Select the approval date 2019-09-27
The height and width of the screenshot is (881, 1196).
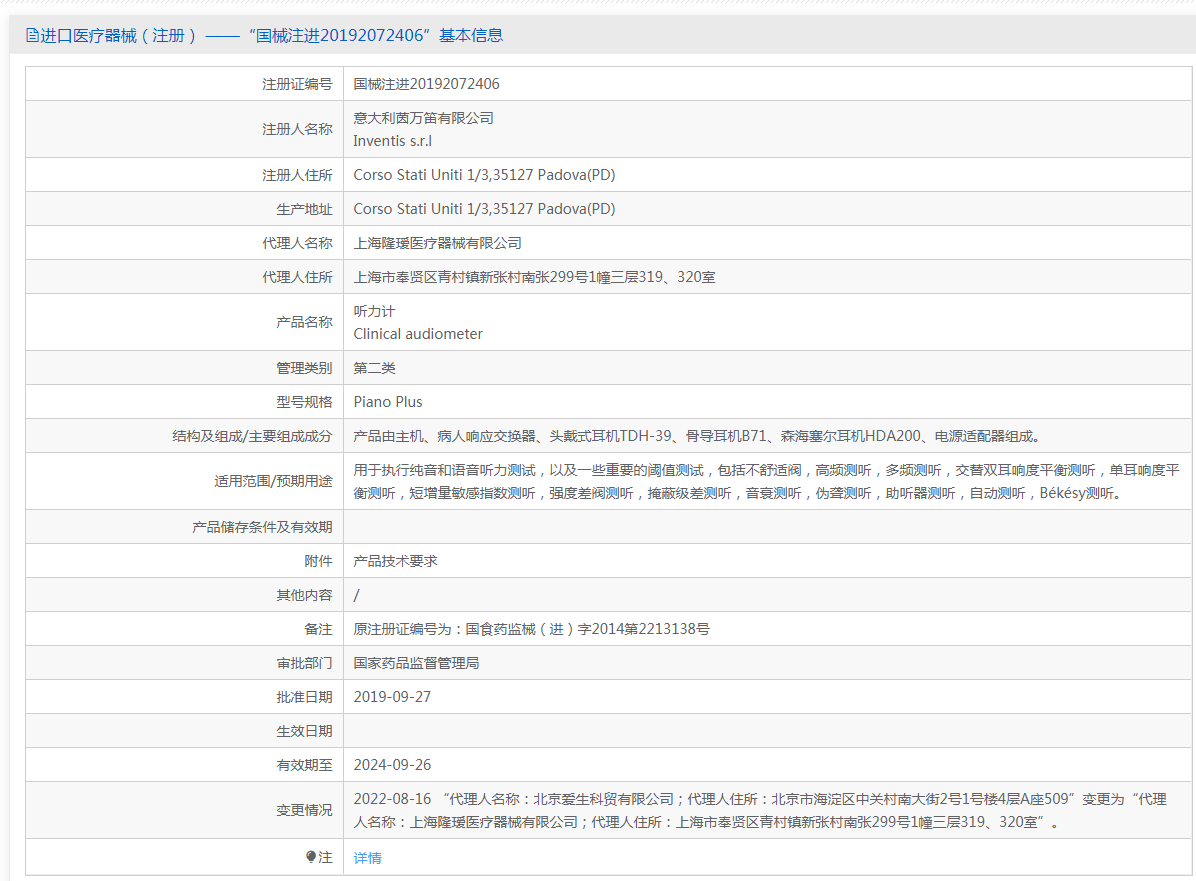click(392, 697)
